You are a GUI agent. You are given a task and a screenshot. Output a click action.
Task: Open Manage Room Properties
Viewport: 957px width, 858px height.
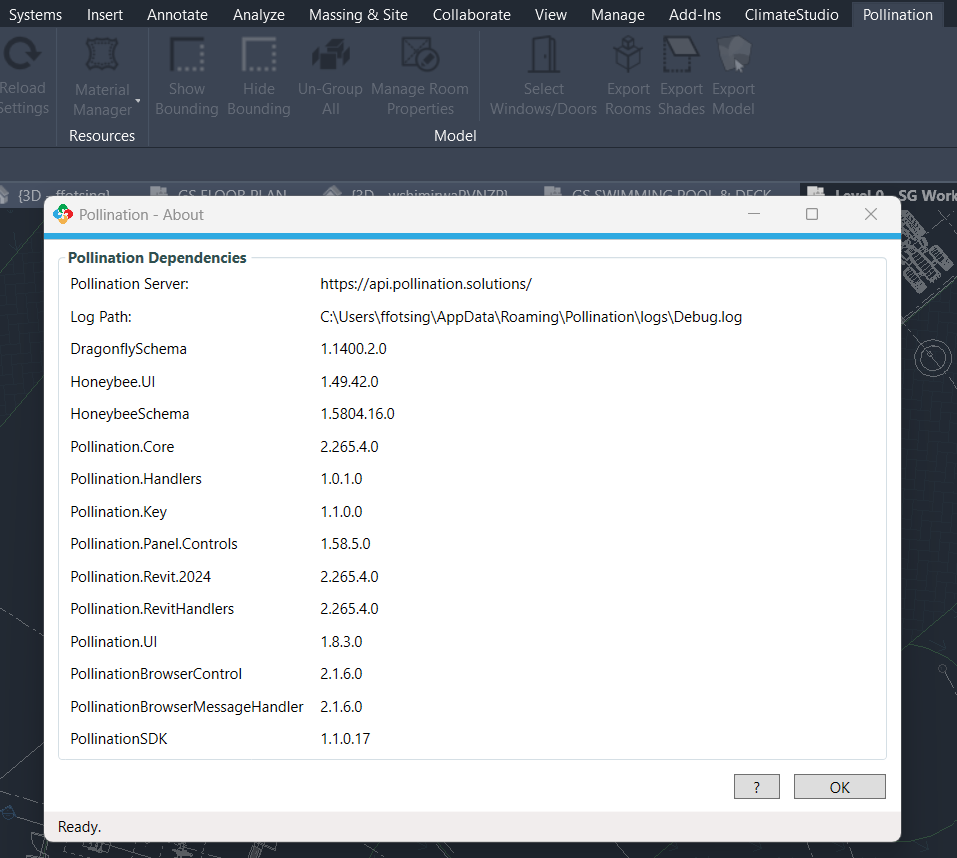click(x=420, y=76)
